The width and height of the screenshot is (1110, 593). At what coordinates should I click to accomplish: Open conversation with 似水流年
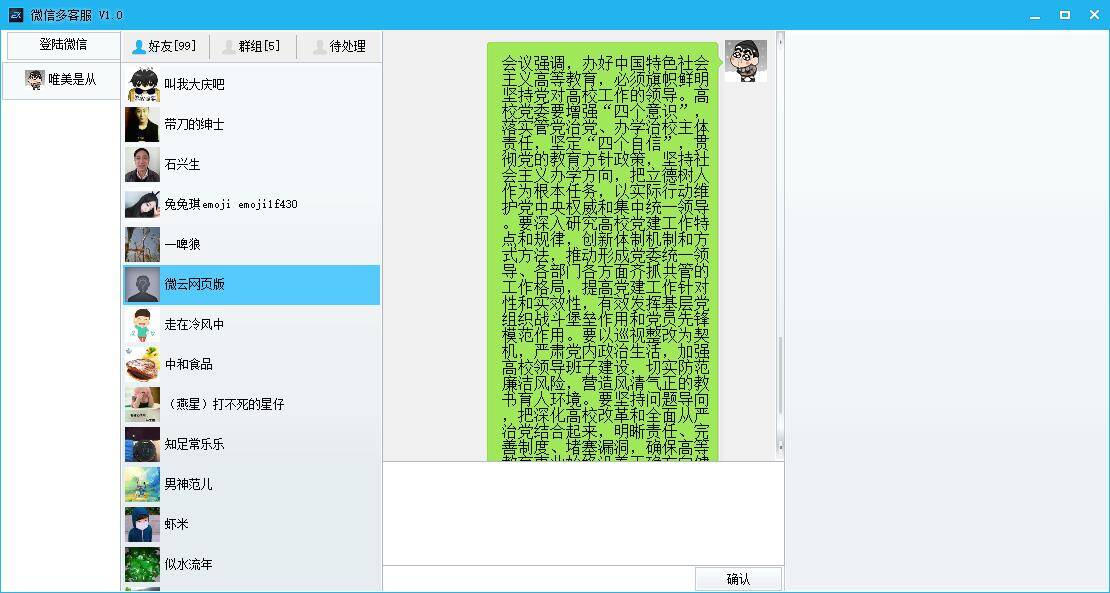click(189, 565)
